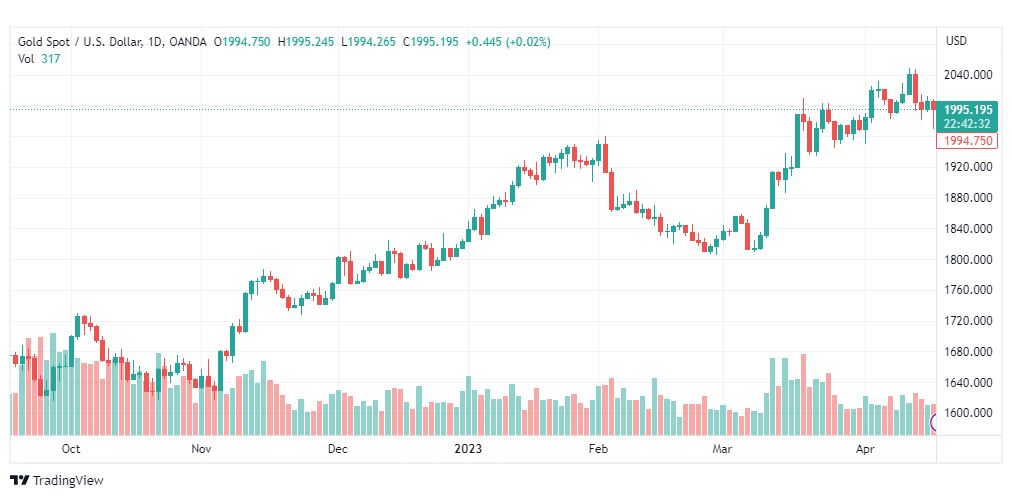Image resolution: width=1012 pixels, height=498 pixels.
Task: Click the +0.445 (+0.02%) change value
Action: 507,42
